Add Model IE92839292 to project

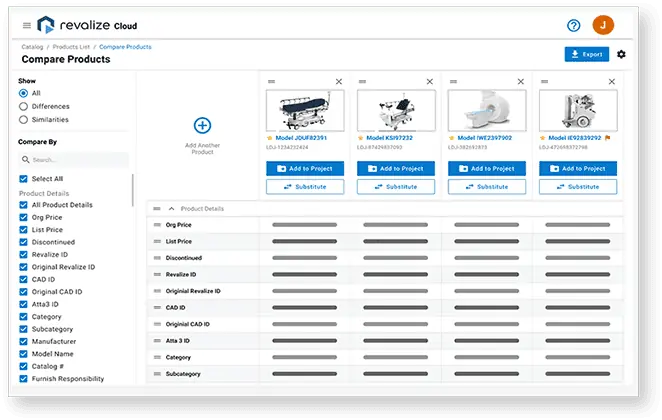click(x=578, y=168)
